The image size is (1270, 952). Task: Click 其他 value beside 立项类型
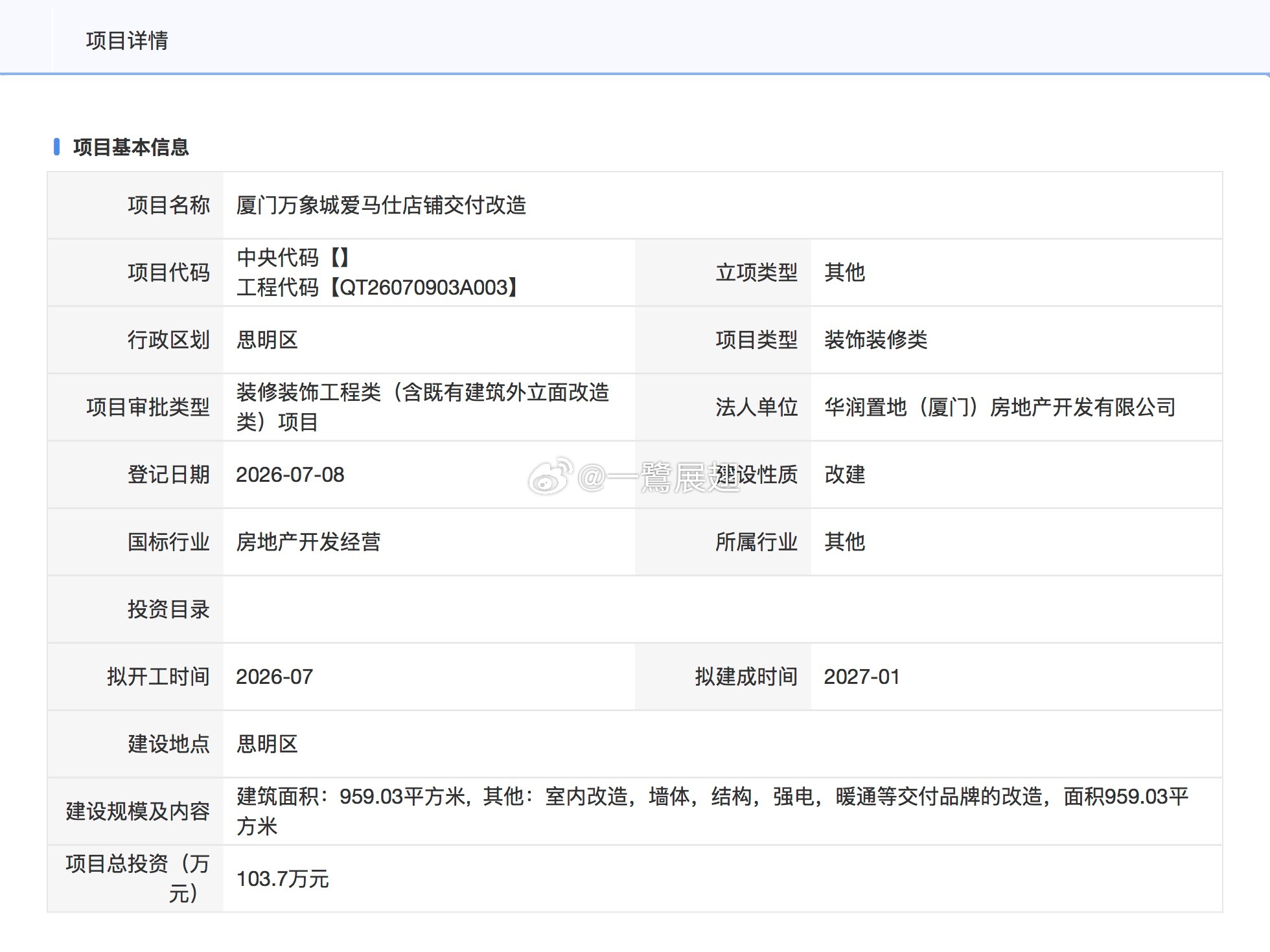click(844, 273)
